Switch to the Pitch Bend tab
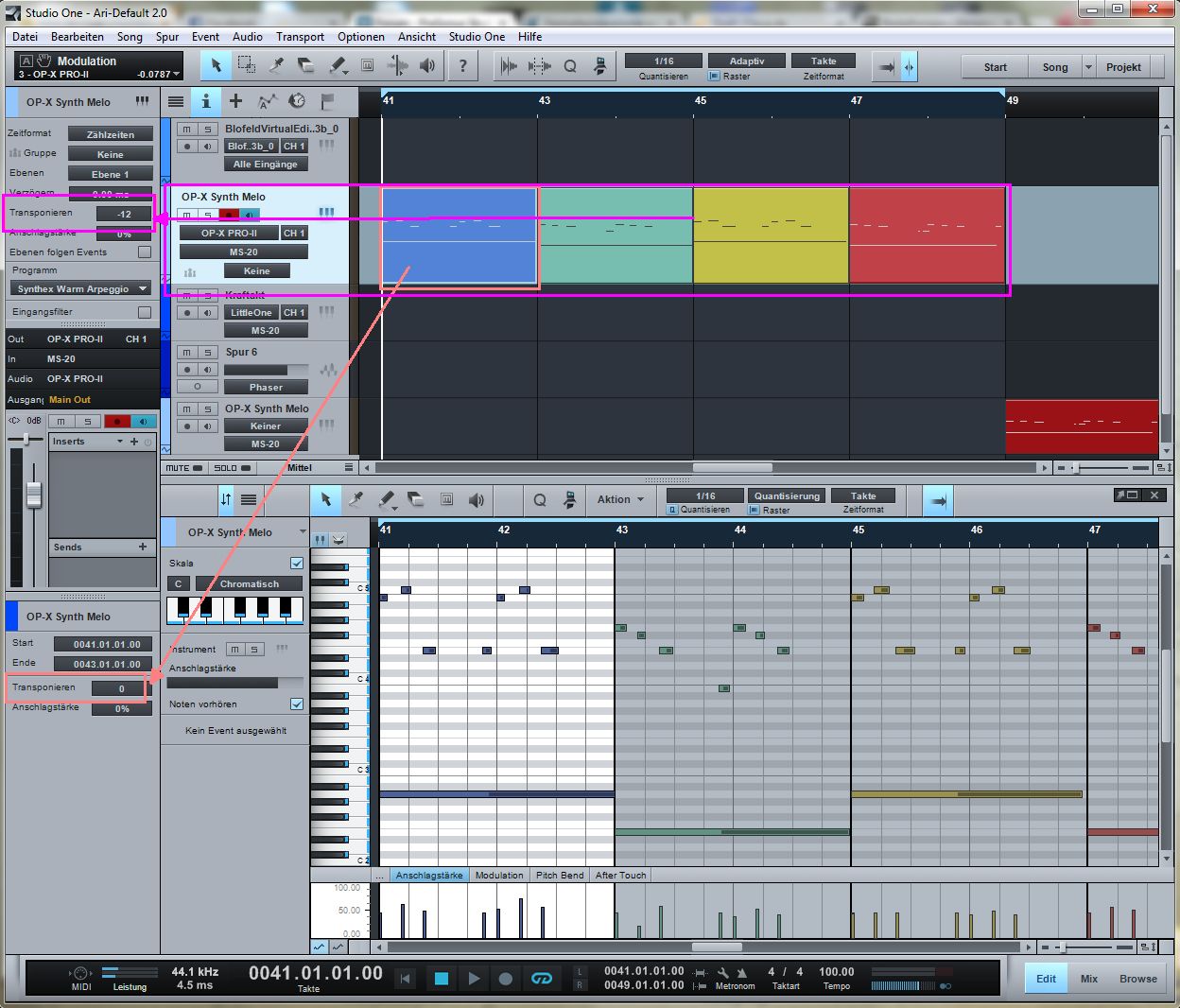The image size is (1180, 1008). tap(560, 876)
